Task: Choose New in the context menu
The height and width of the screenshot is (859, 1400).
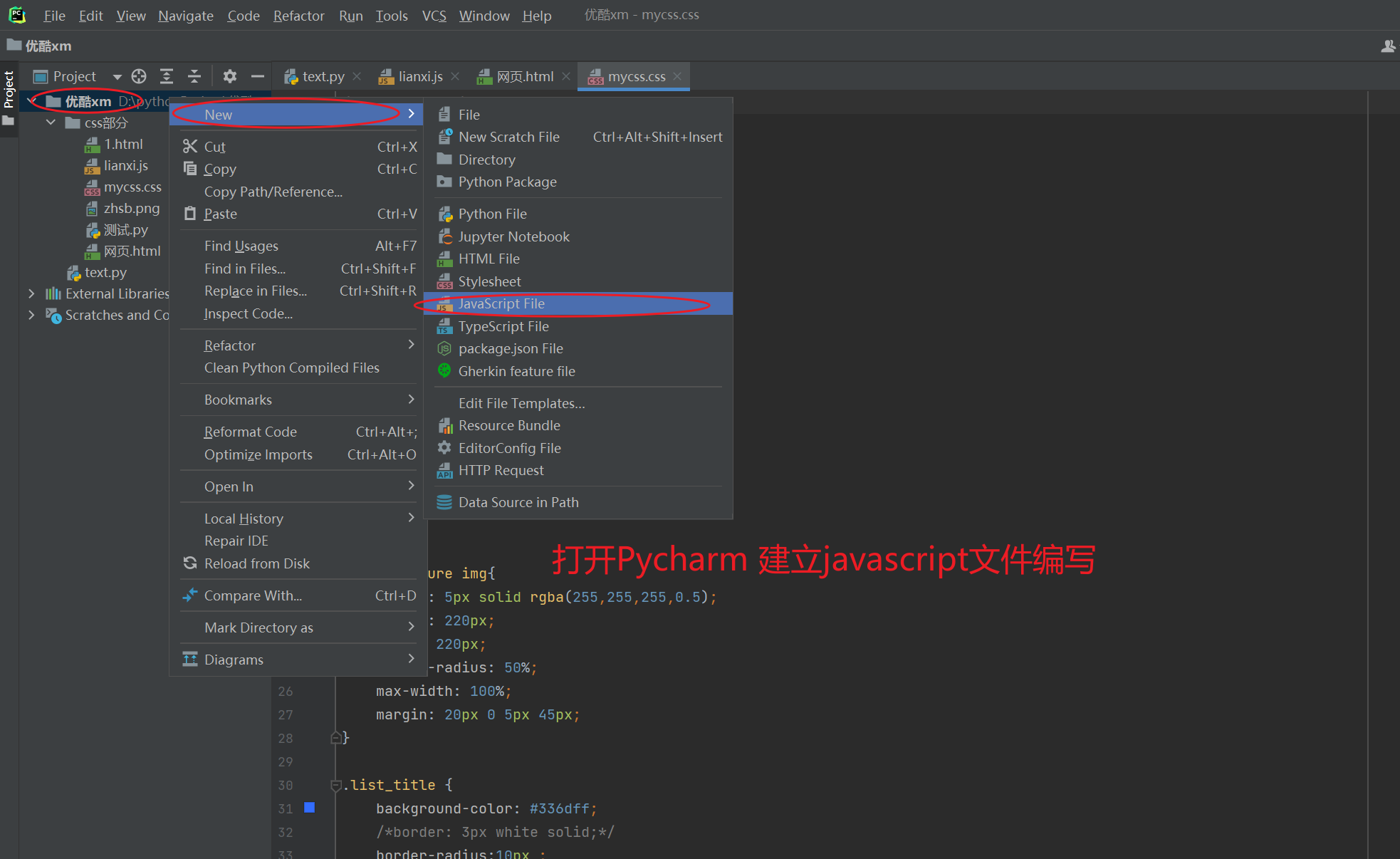Action: pos(298,114)
